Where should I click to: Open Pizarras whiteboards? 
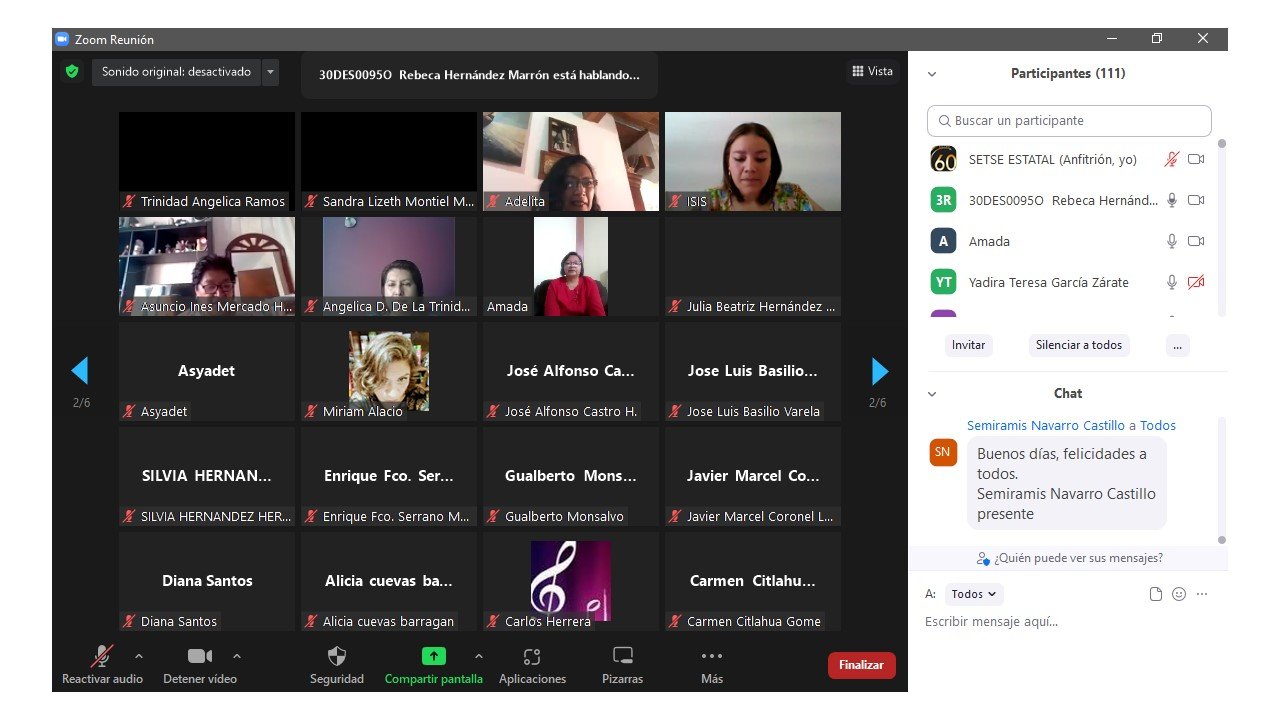coord(622,665)
